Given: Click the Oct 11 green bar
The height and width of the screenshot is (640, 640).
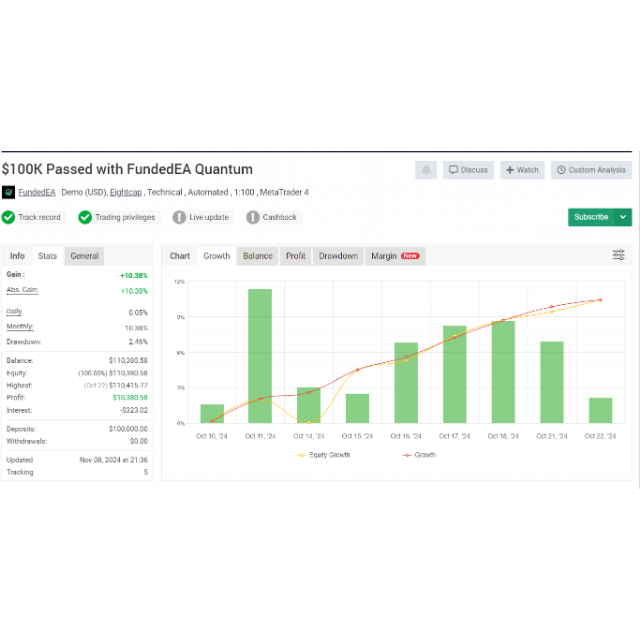Looking at the screenshot, I should [260, 355].
